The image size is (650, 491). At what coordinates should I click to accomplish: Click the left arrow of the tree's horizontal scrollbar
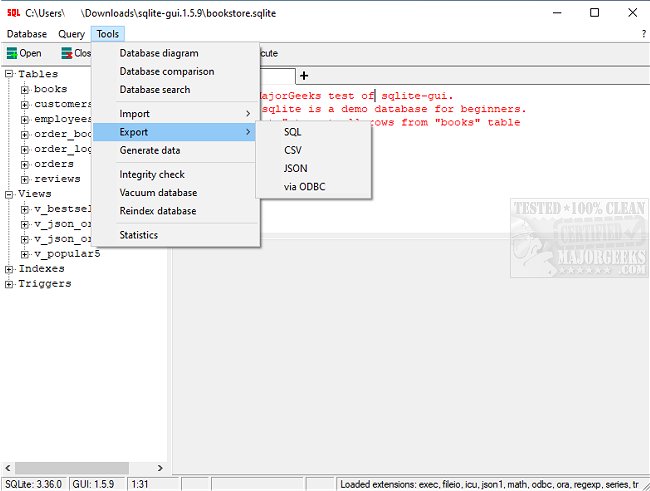[x=8, y=468]
